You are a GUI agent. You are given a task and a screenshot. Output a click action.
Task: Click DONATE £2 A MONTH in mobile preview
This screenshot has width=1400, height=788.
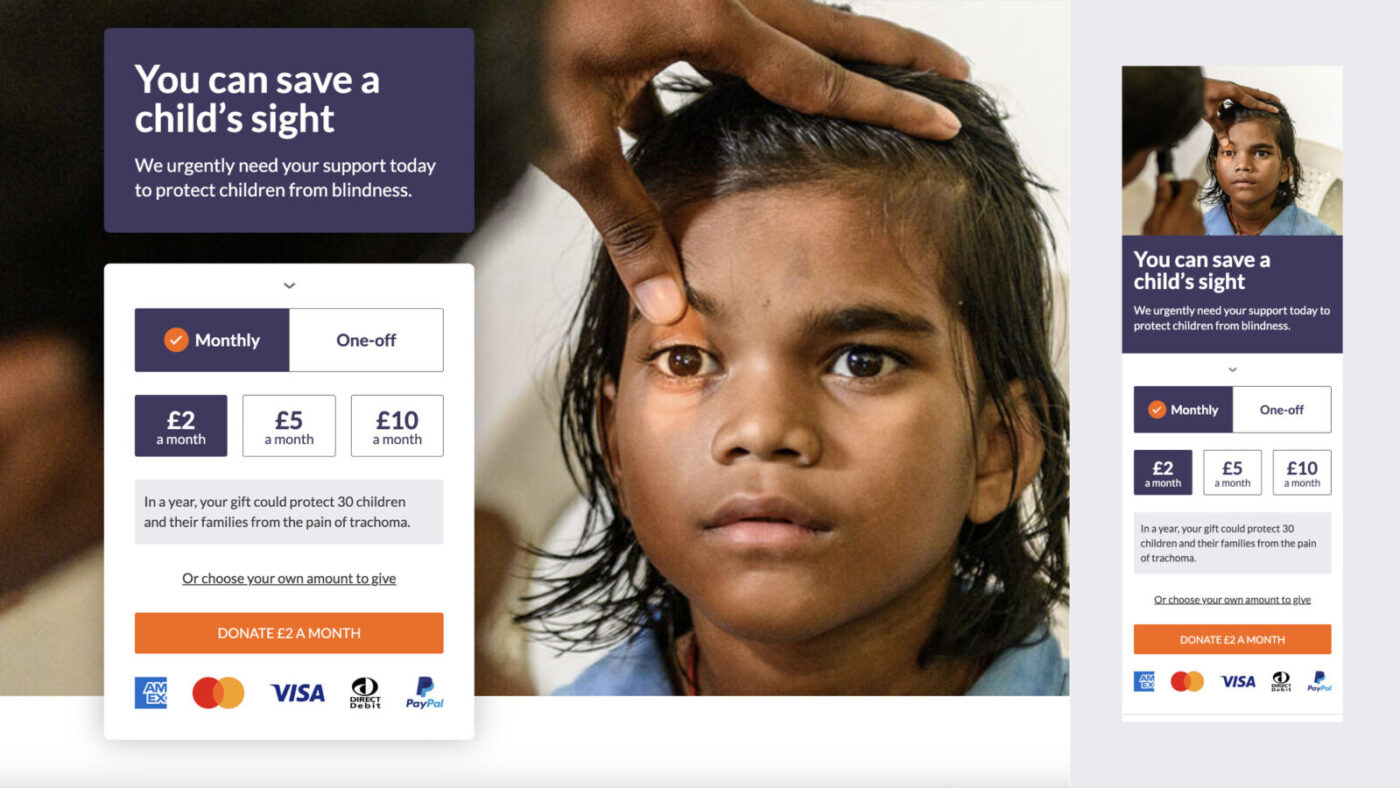[1232, 639]
